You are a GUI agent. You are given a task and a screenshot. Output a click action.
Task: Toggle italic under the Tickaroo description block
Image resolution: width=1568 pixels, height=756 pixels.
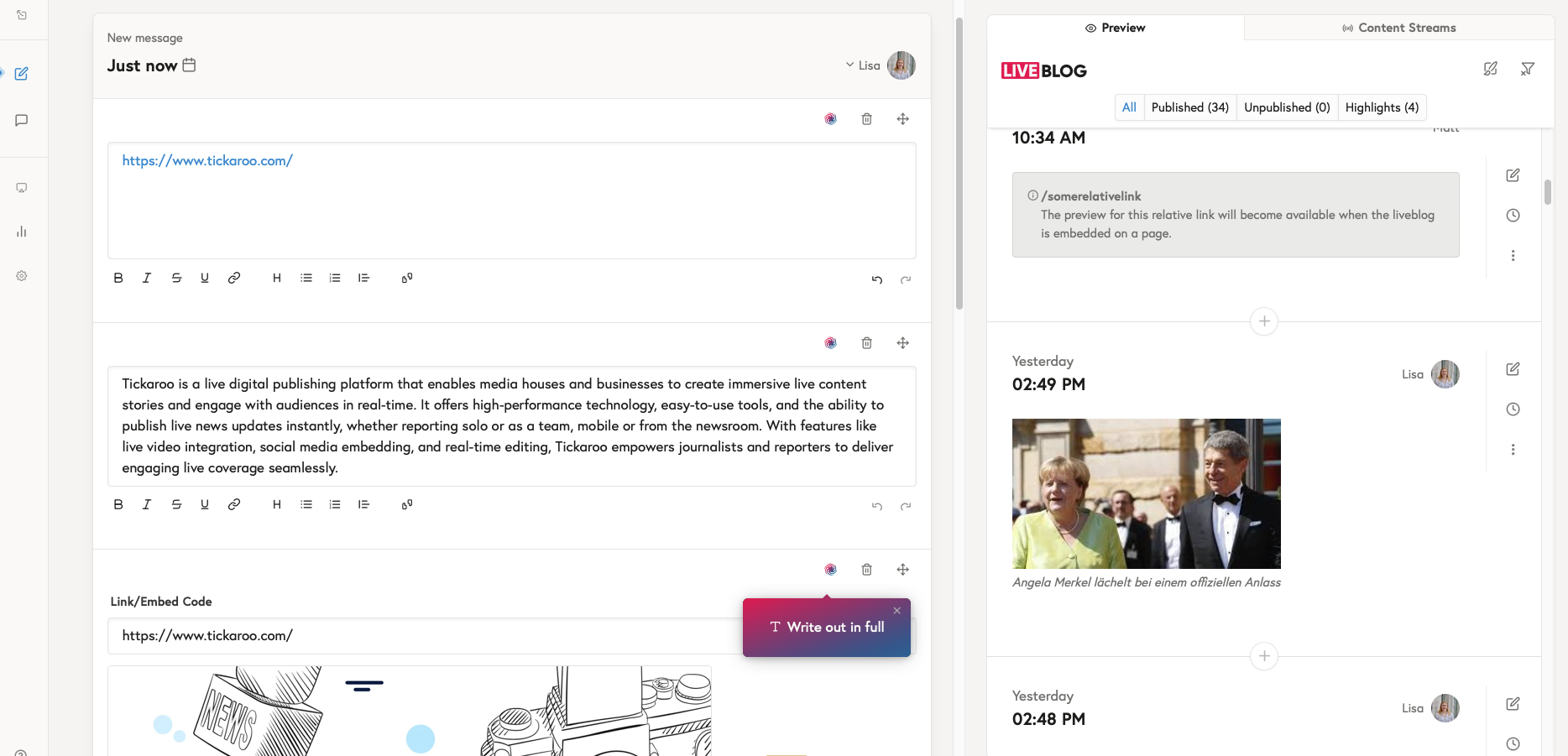coord(147,504)
